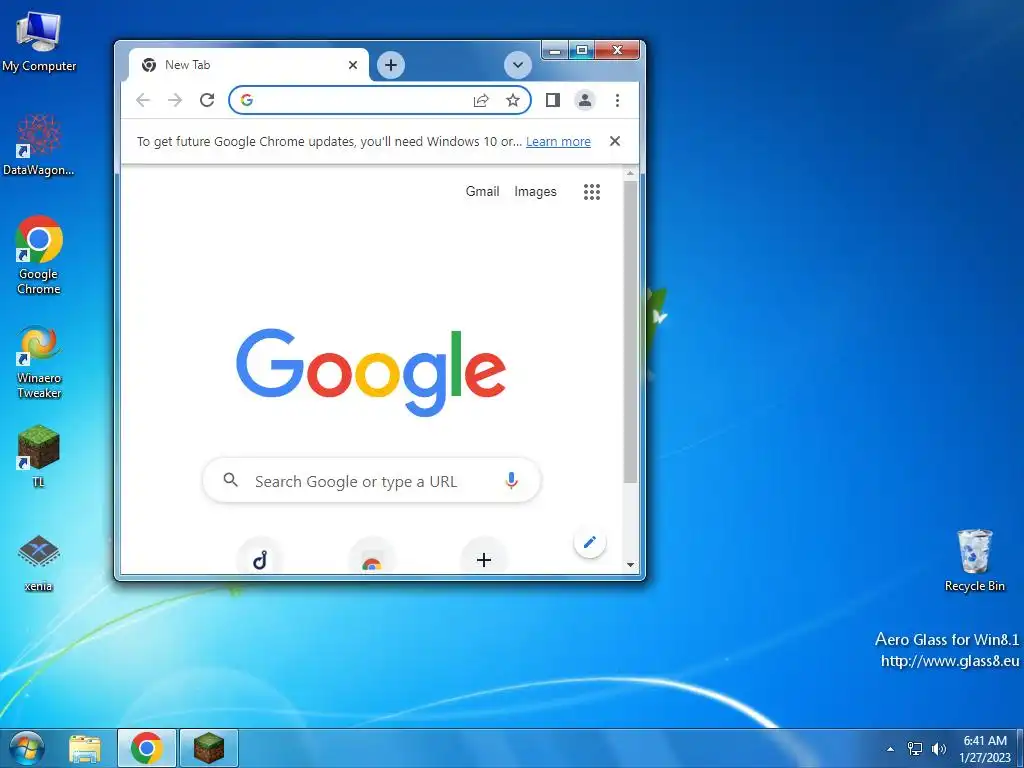Image resolution: width=1024 pixels, height=768 pixels.
Task: Reload the current Chrome page
Action: [x=207, y=100]
